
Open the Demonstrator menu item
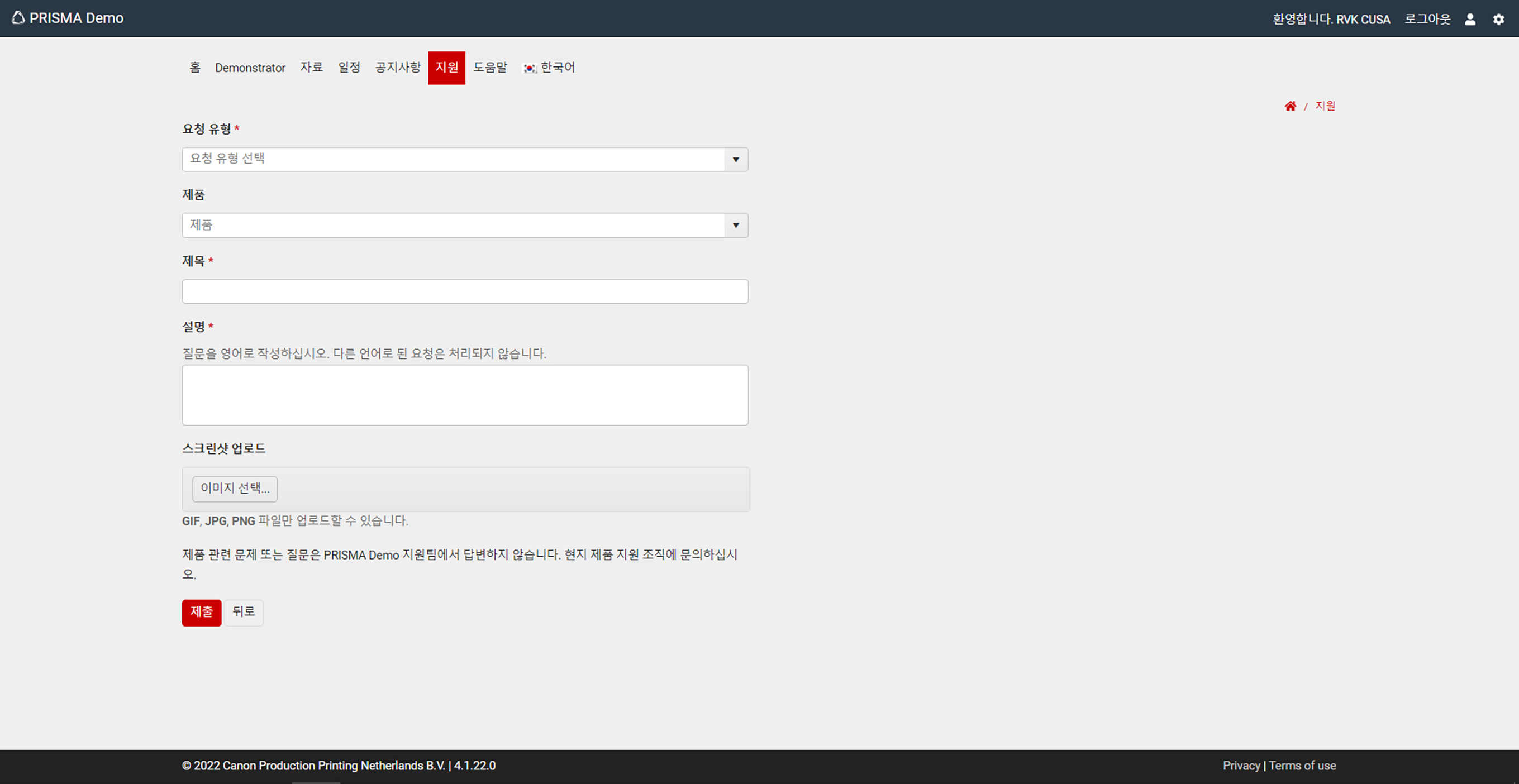(x=250, y=68)
